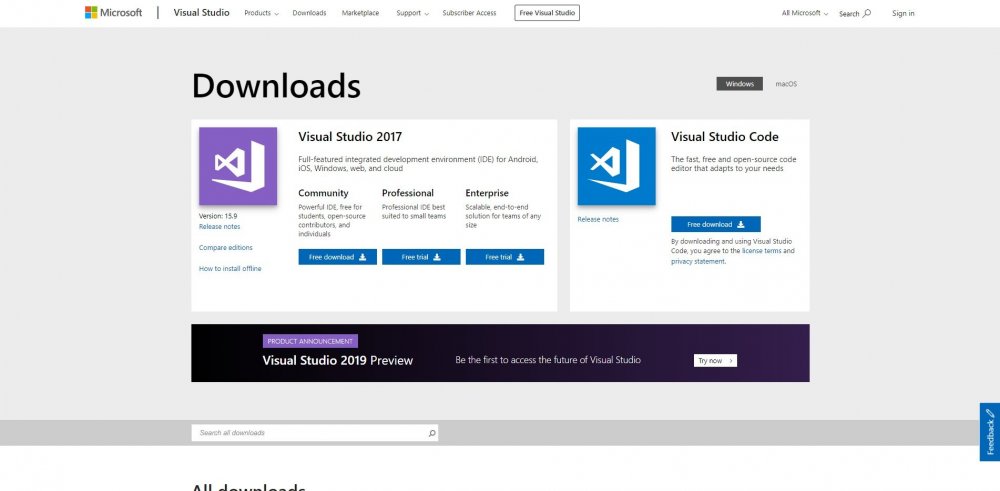Click the purple Visual Studio 2017 logo

coord(238,166)
